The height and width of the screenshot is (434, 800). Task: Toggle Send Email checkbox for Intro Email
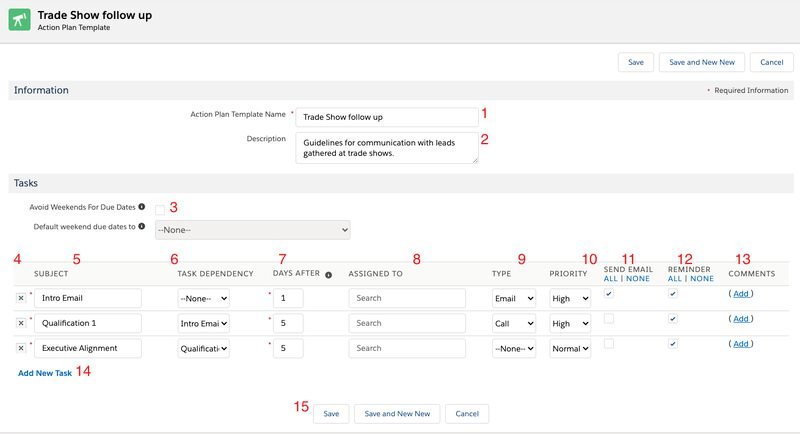(609, 293)
